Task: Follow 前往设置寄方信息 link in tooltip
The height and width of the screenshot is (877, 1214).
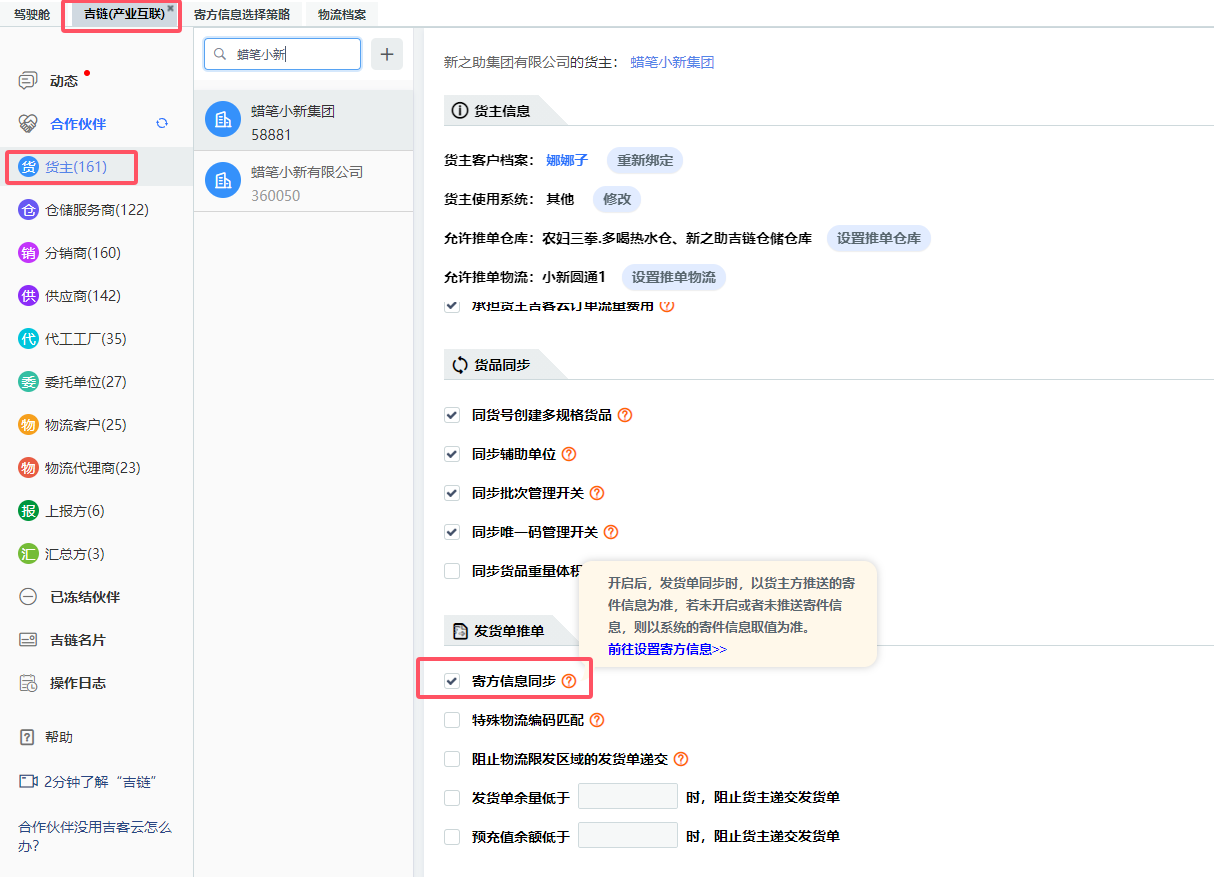Action: (x=667, y=649)
